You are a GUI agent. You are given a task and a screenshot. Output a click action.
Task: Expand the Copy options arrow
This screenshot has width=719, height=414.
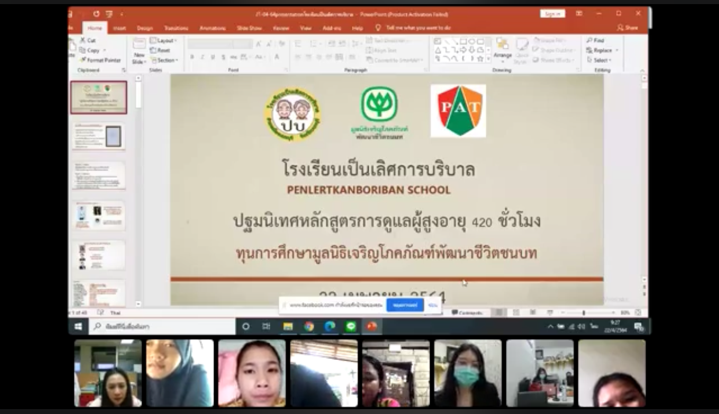click(x=105, y=50)
